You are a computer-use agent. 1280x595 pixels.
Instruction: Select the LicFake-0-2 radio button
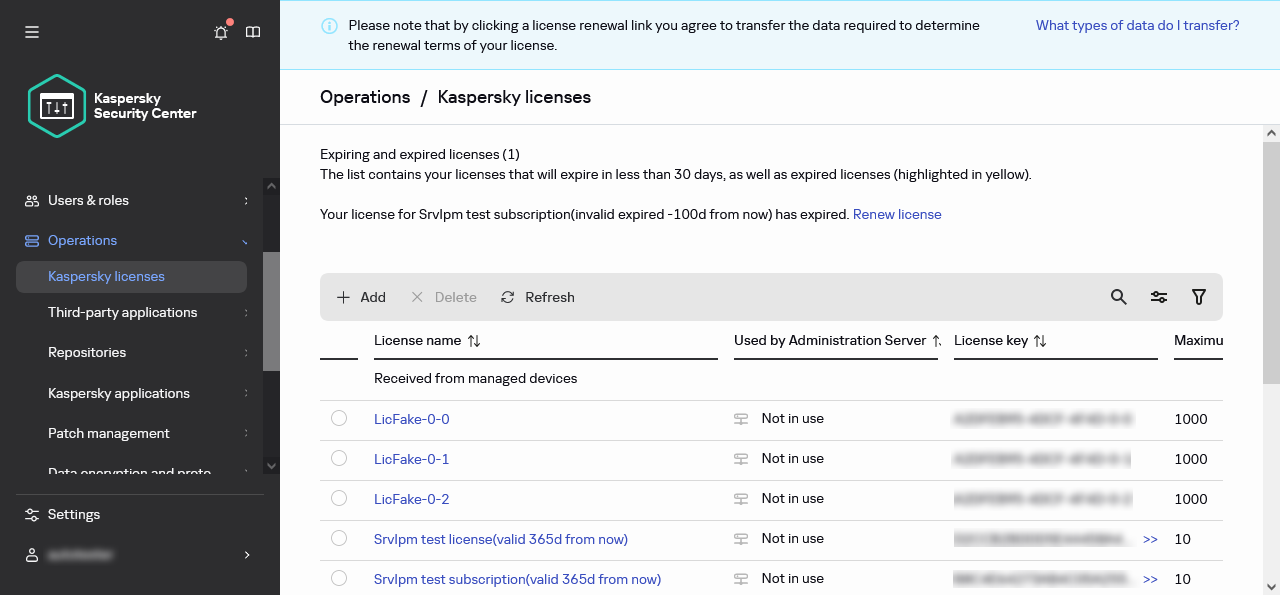point(338,498)
